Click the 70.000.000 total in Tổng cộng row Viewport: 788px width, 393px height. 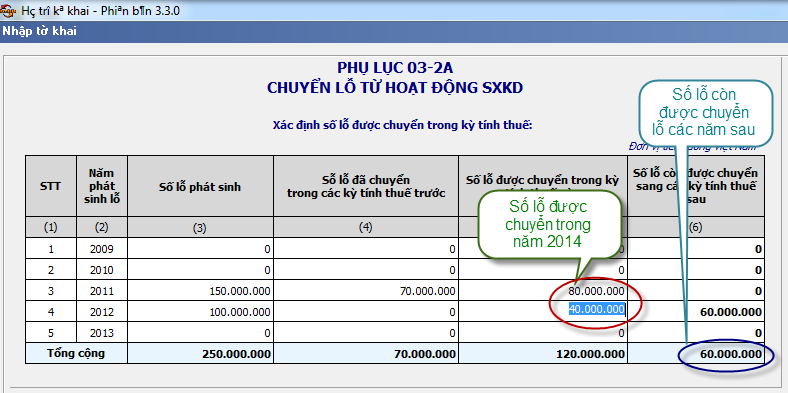pos(366,353)
